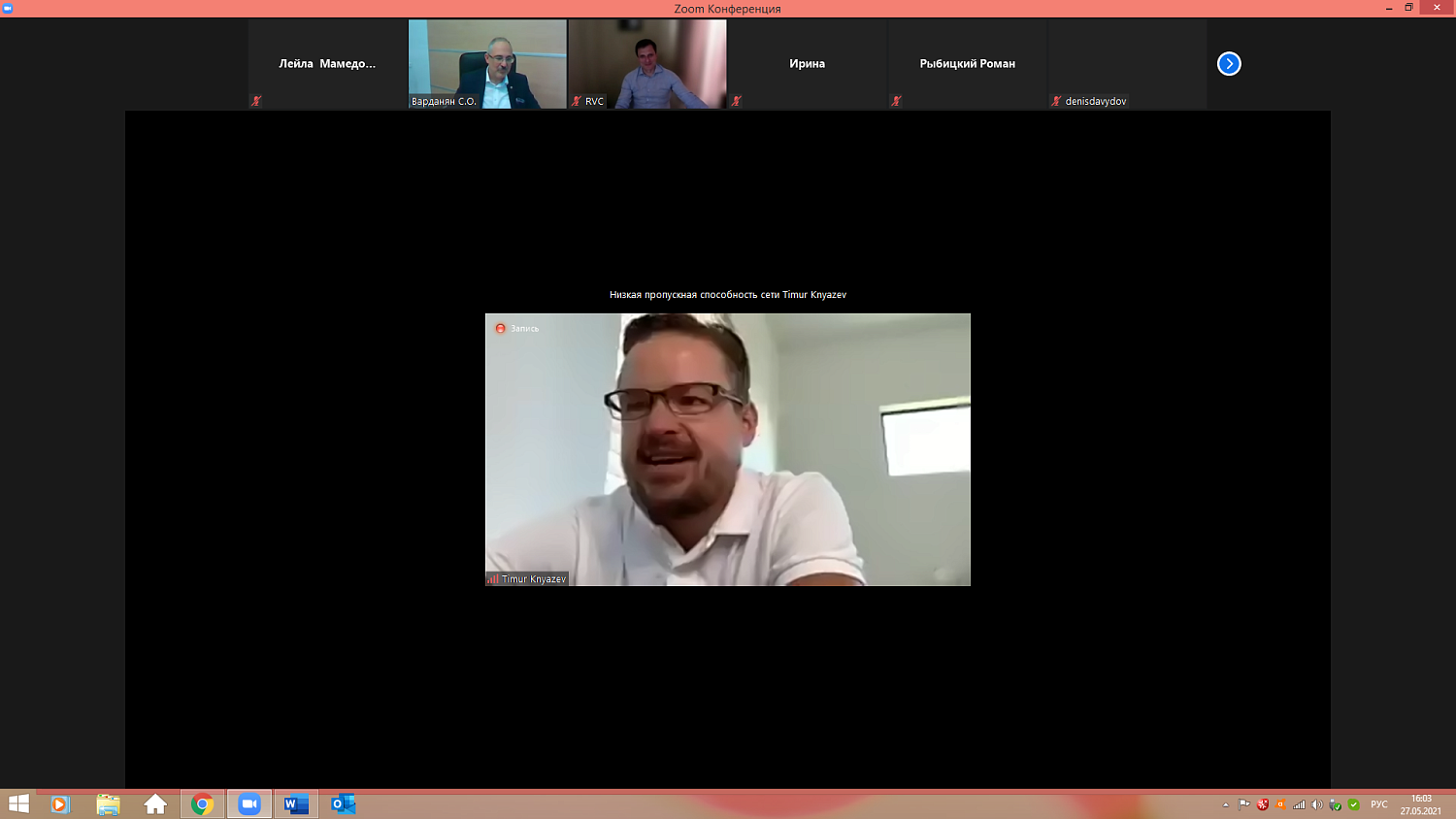Select the Лейла Мамедо... participant tile
The image size is (1456, 819).
(327, 64)
